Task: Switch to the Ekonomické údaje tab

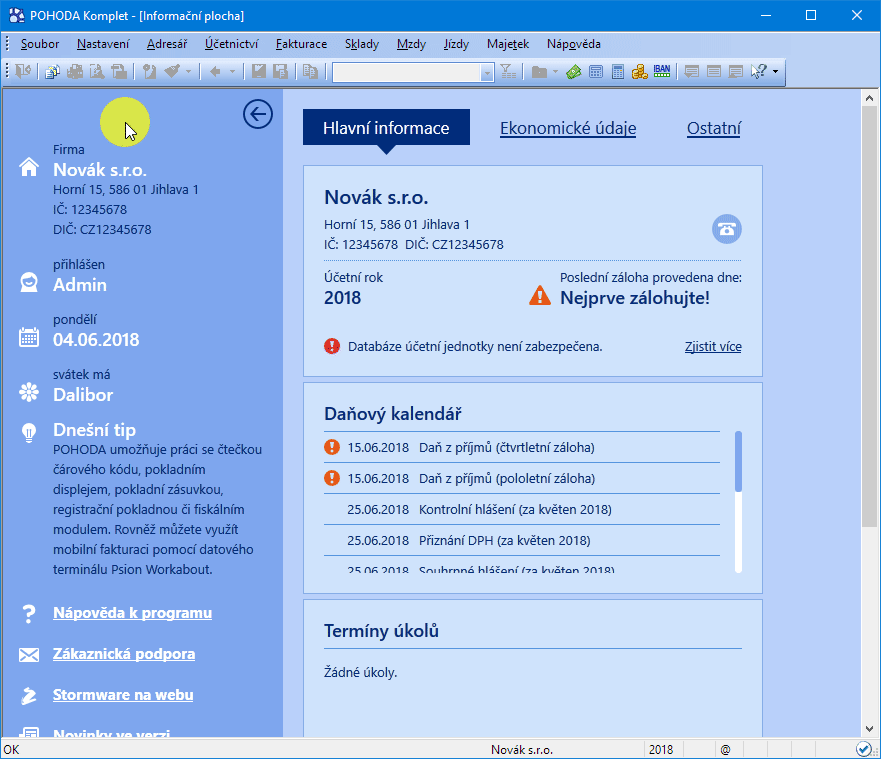Action: click(568, 128)
